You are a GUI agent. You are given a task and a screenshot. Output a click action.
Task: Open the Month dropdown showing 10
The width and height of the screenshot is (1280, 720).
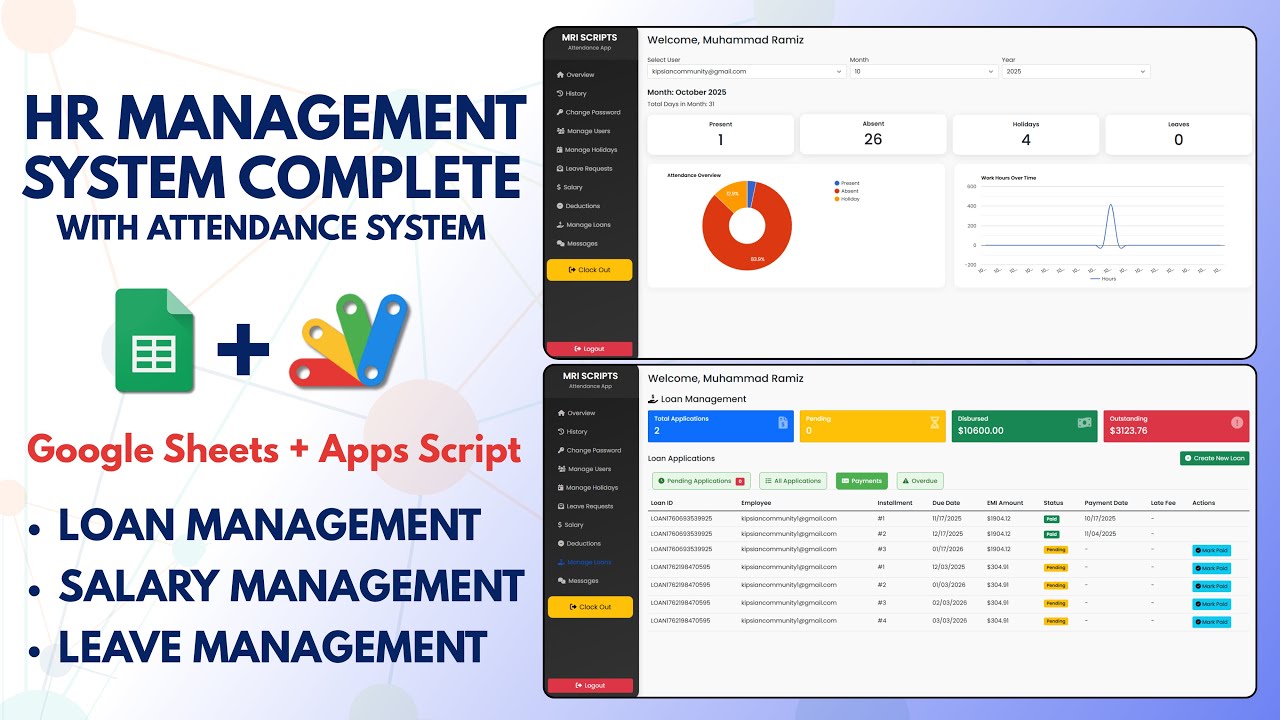[924, 72]
